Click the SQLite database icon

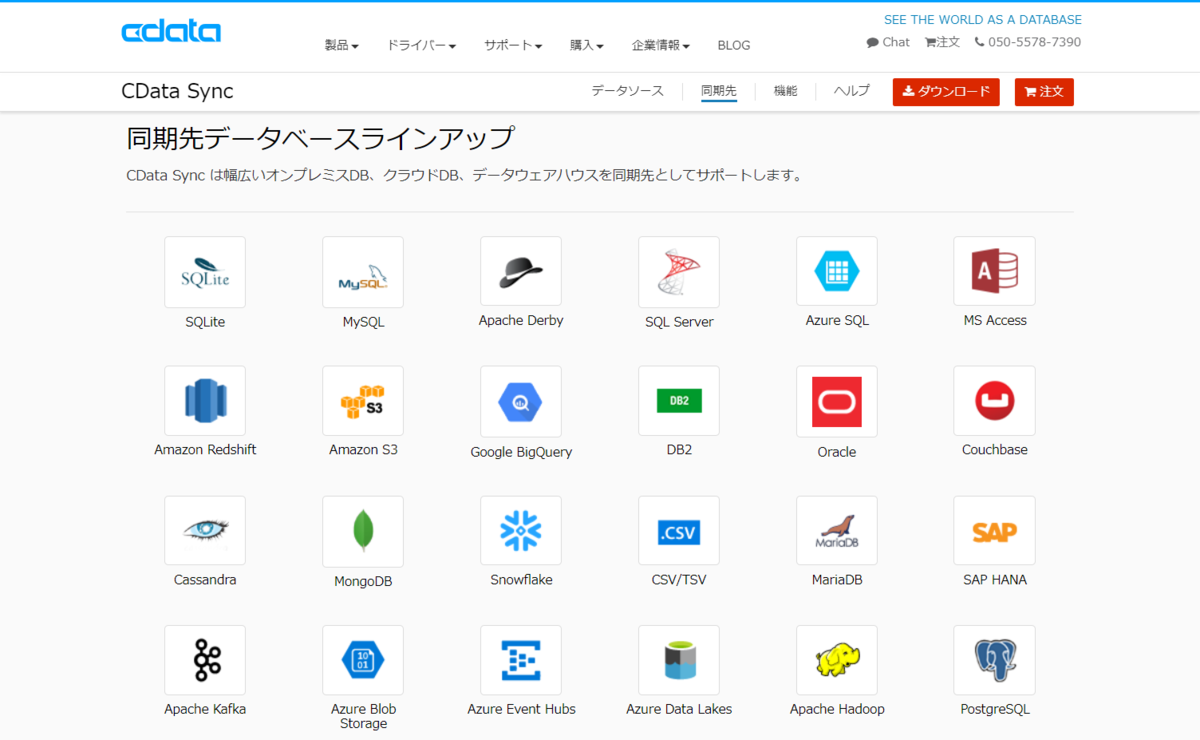click(x=205, y=272)
